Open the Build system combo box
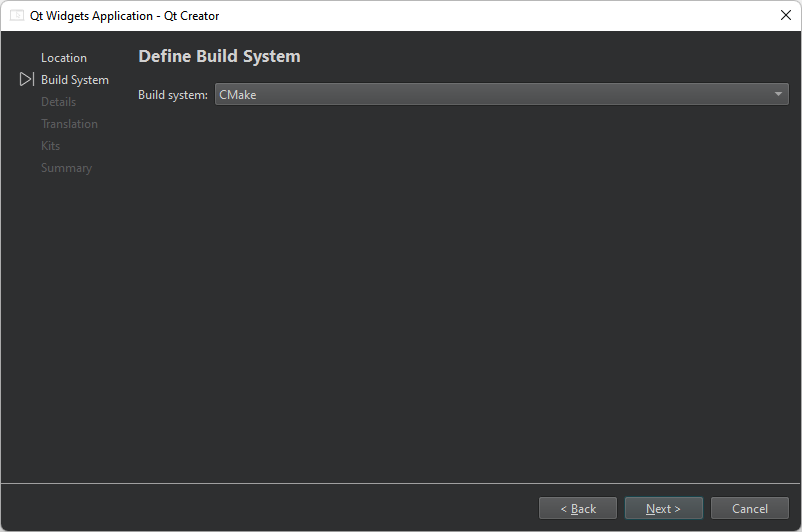 [x=500, y=94]
